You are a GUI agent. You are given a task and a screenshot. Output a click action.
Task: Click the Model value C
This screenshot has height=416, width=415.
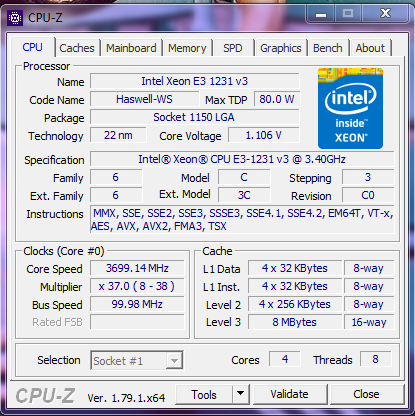(x=244, y=177)
